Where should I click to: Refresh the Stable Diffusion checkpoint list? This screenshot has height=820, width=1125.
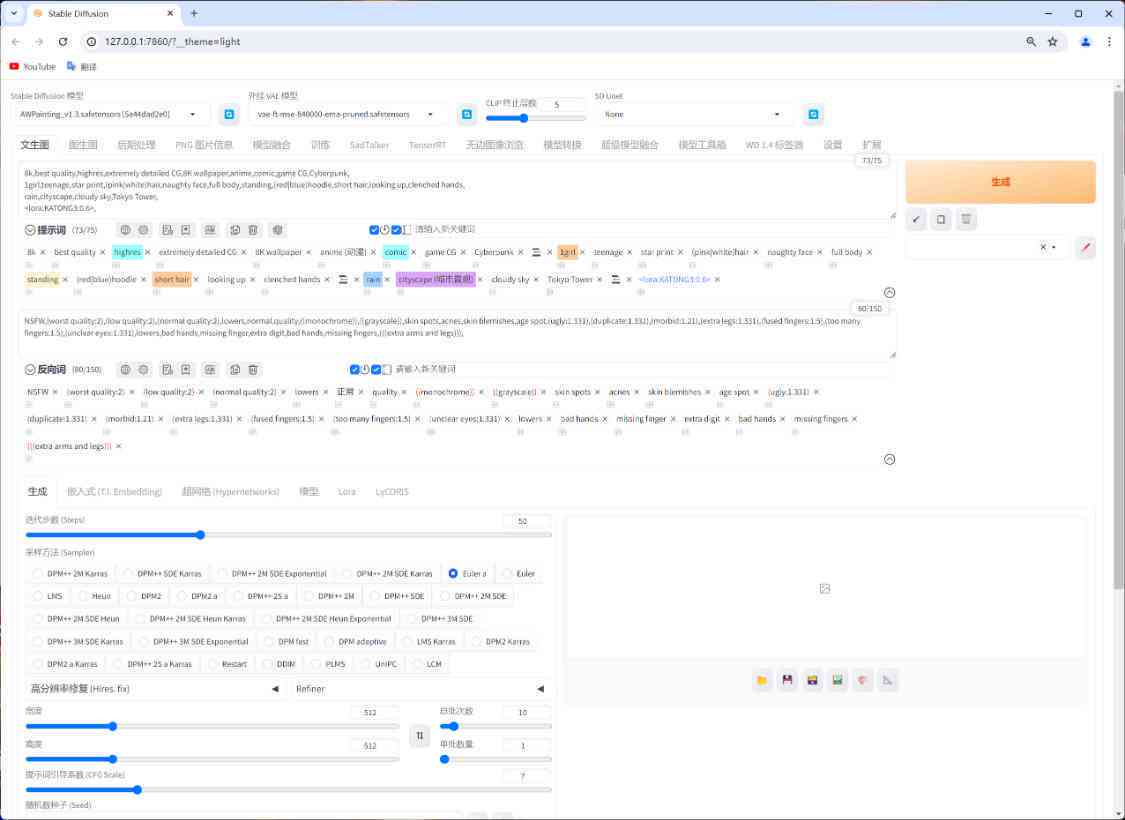229,114
